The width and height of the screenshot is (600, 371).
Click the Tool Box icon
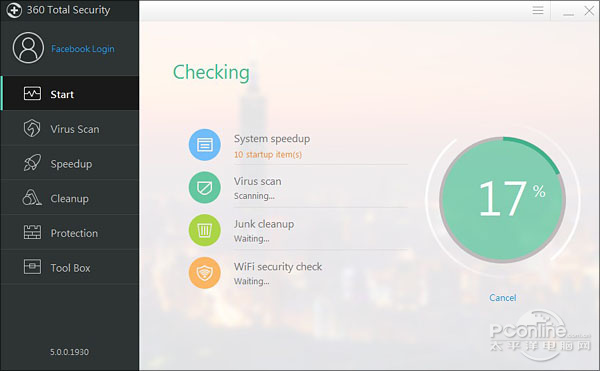(32, 267)
